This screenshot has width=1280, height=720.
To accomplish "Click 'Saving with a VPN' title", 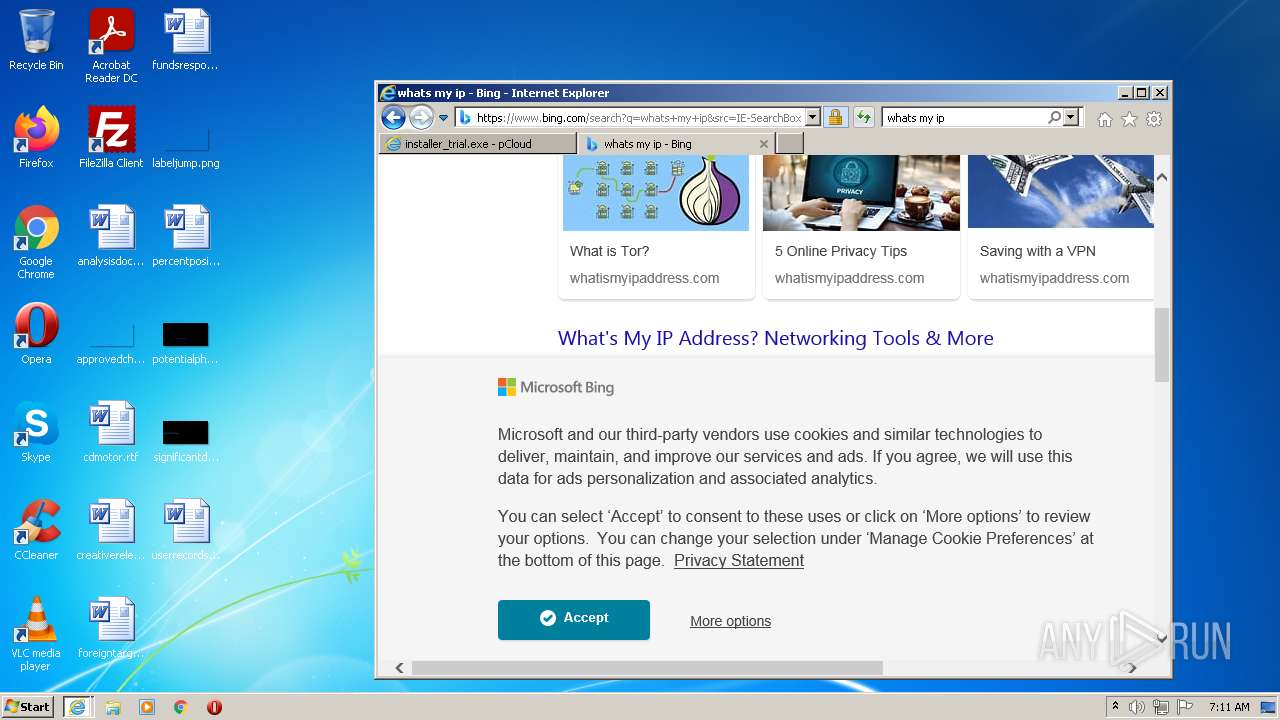I will coord(1037,251).
